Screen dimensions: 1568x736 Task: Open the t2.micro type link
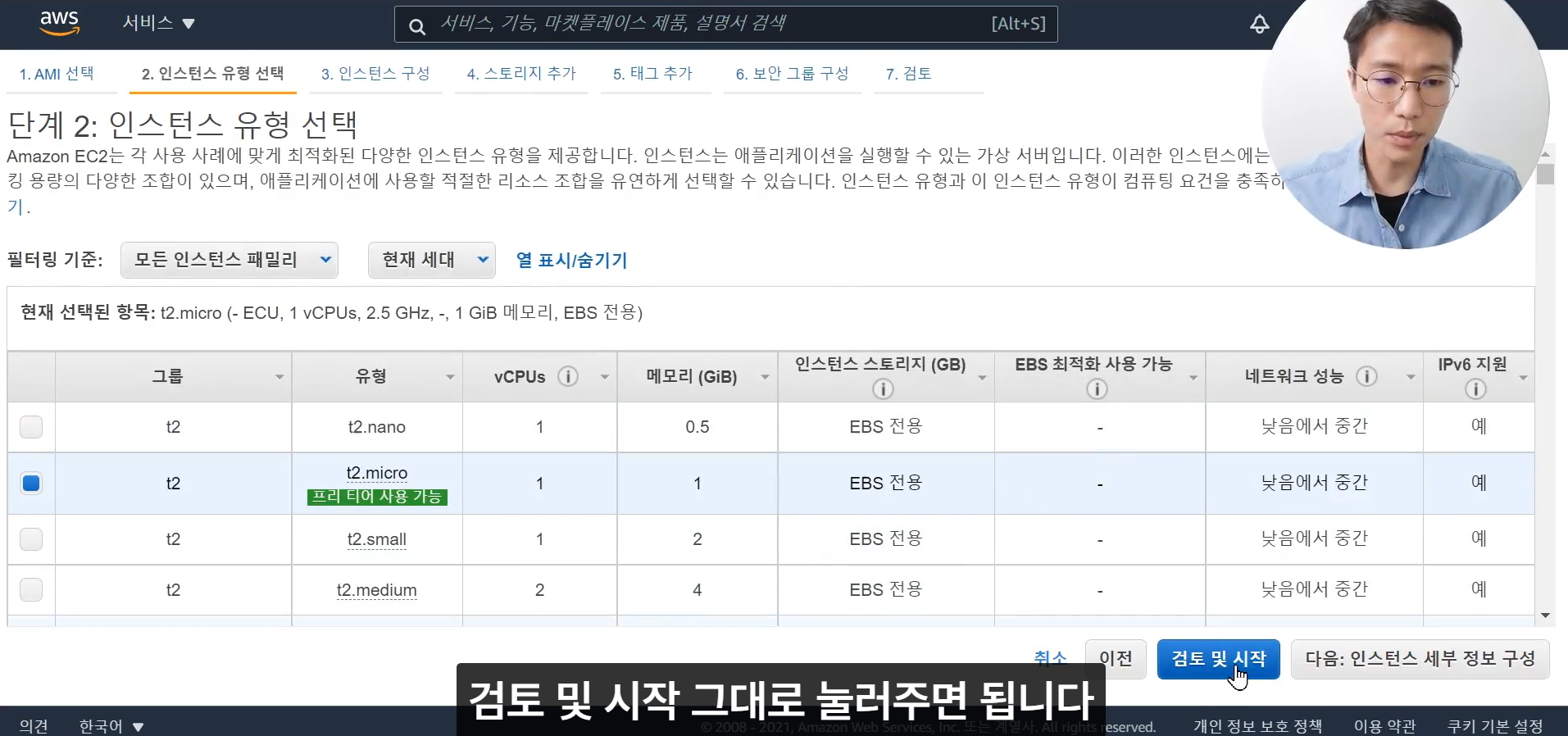377,473
